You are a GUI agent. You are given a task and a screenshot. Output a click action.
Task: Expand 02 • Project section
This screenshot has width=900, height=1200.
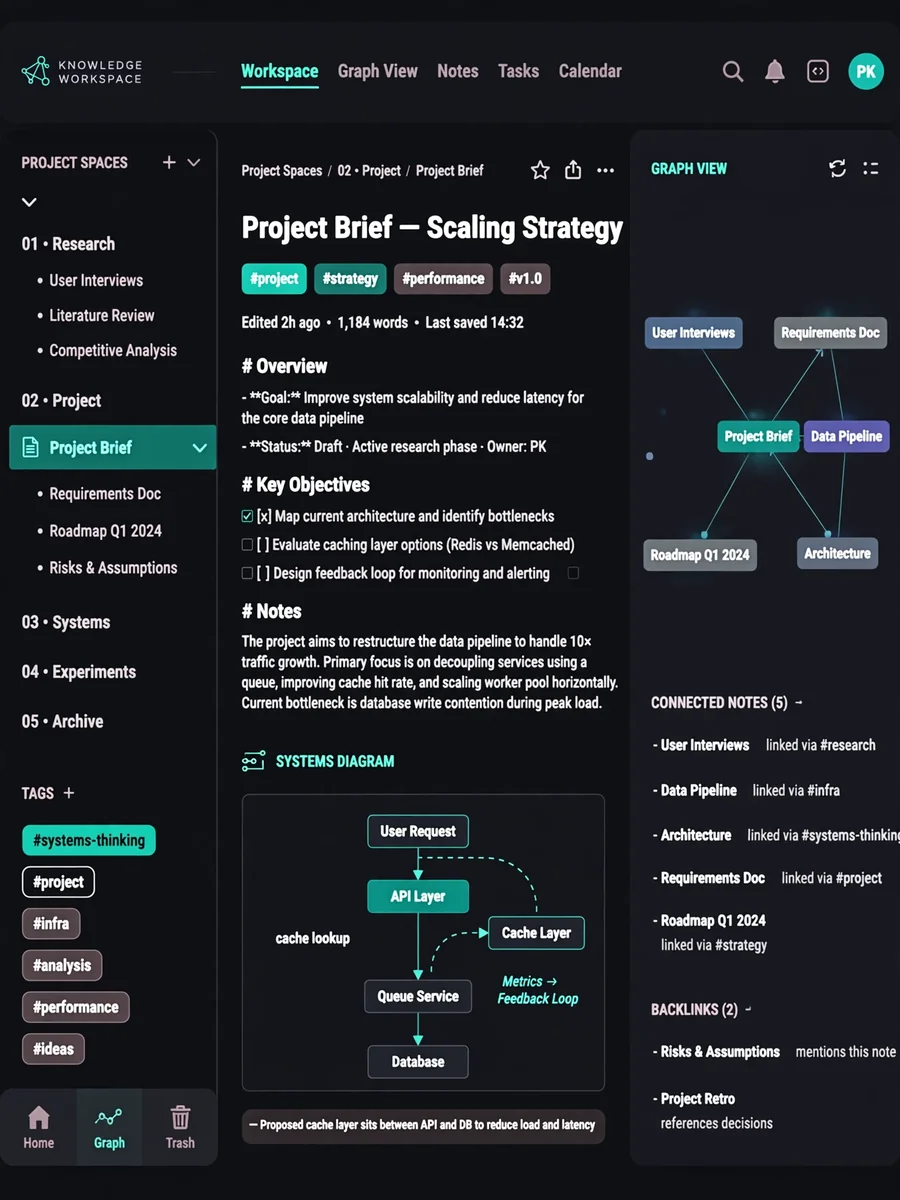(61, 401)
